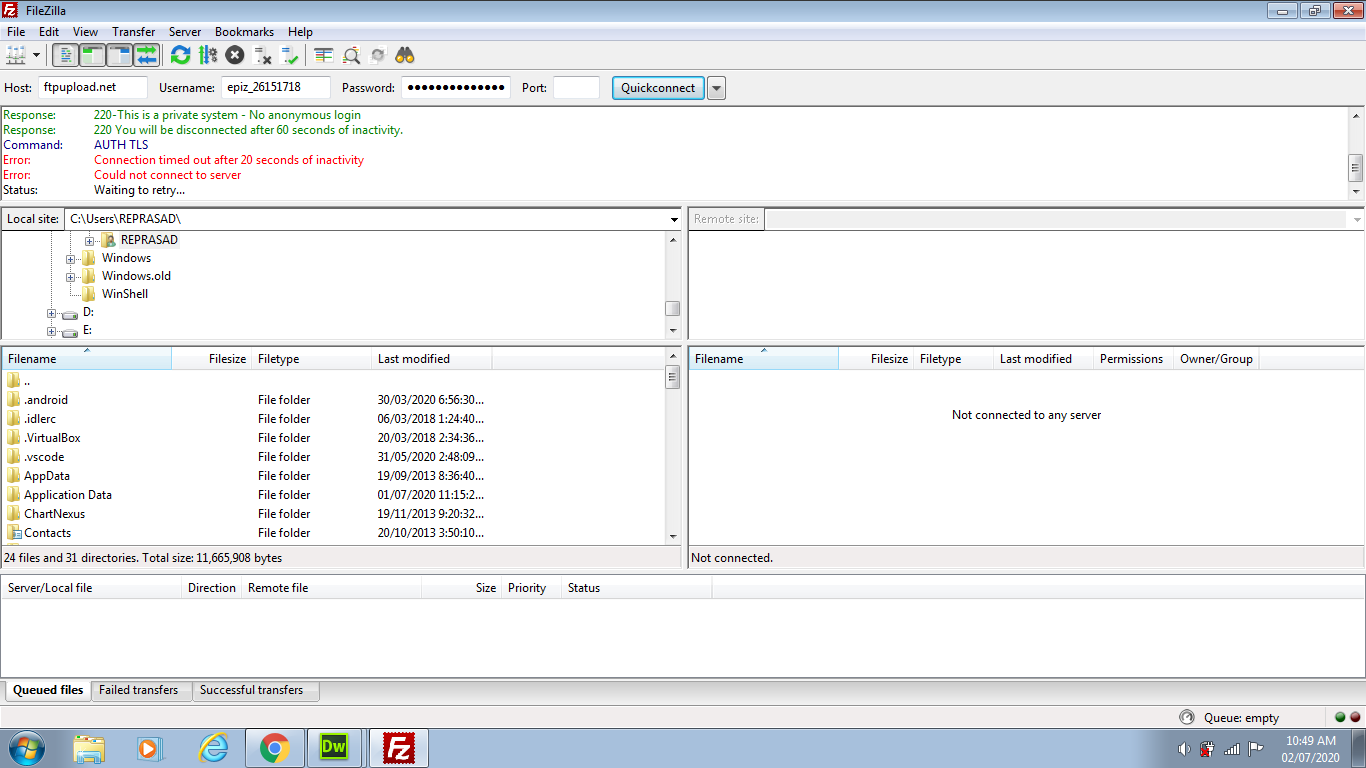This screenshot has height=768, width=1366.
Task: Cancel the current operation
Action: tap(235, 55)
